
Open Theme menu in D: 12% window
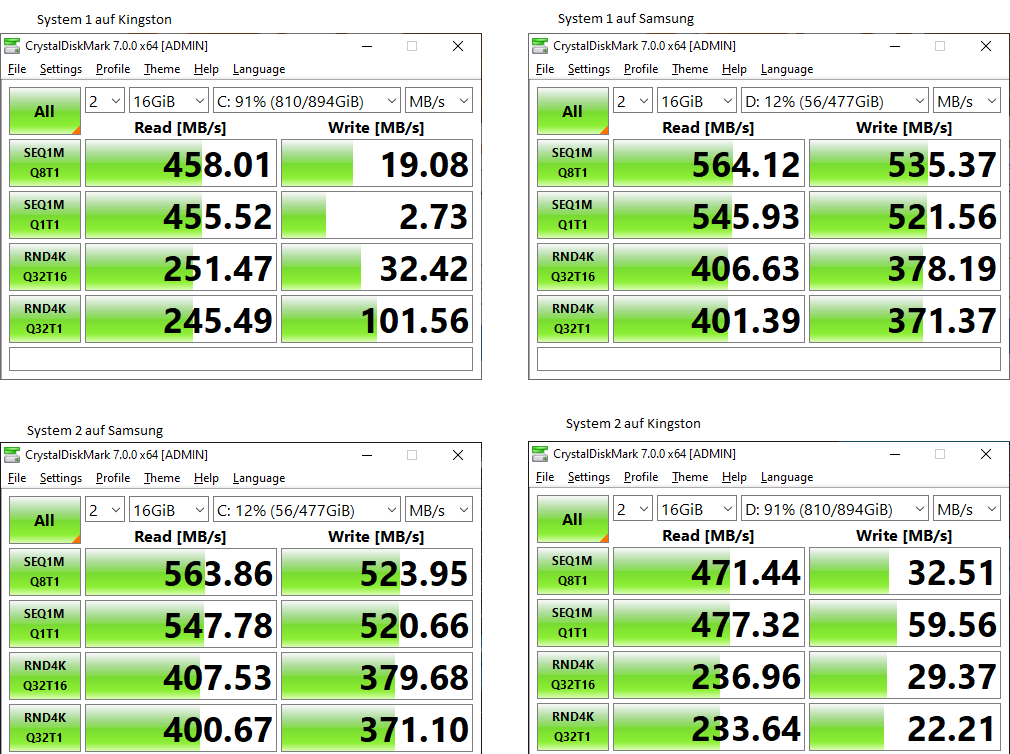tap(689, 69)
